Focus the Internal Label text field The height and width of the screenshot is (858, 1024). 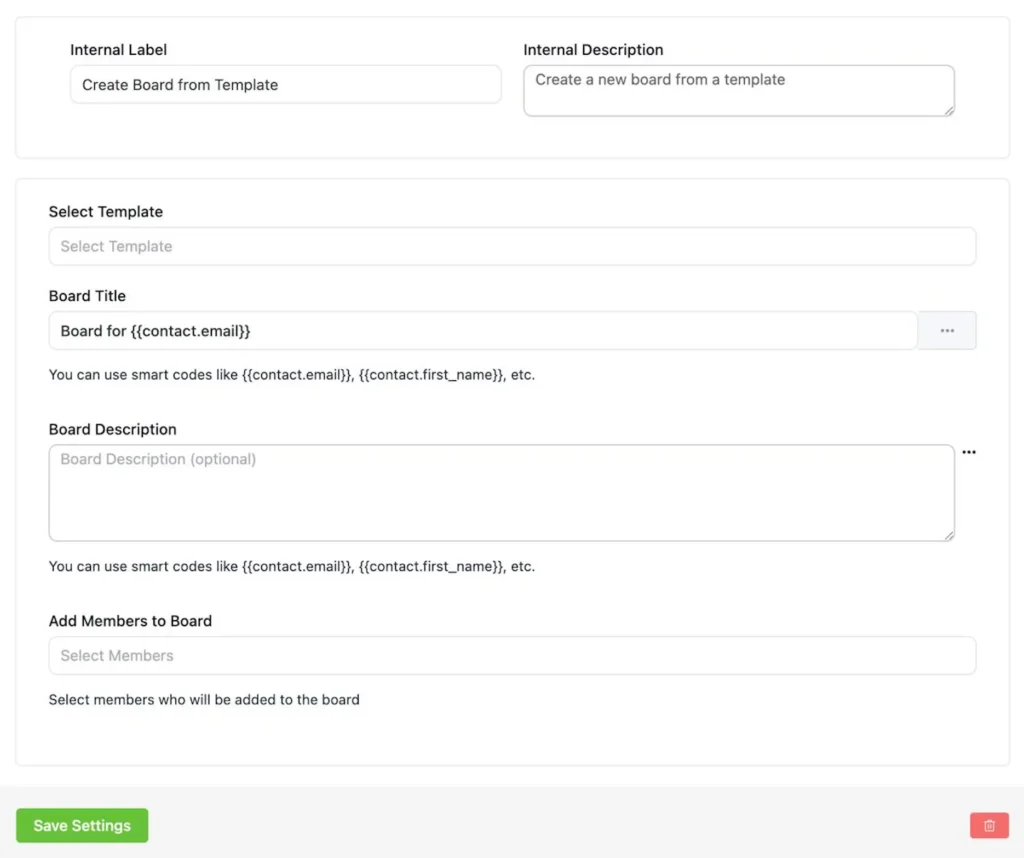pos(285,85)
